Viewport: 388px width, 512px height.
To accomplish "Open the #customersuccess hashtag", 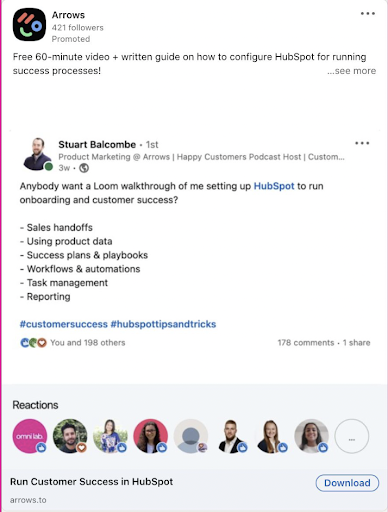I will click(64, 324).
